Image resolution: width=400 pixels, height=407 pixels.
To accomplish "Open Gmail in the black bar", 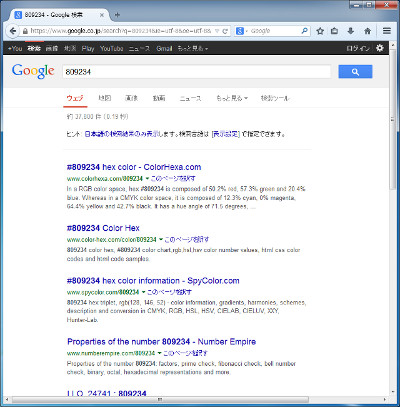I will (164, 48).
